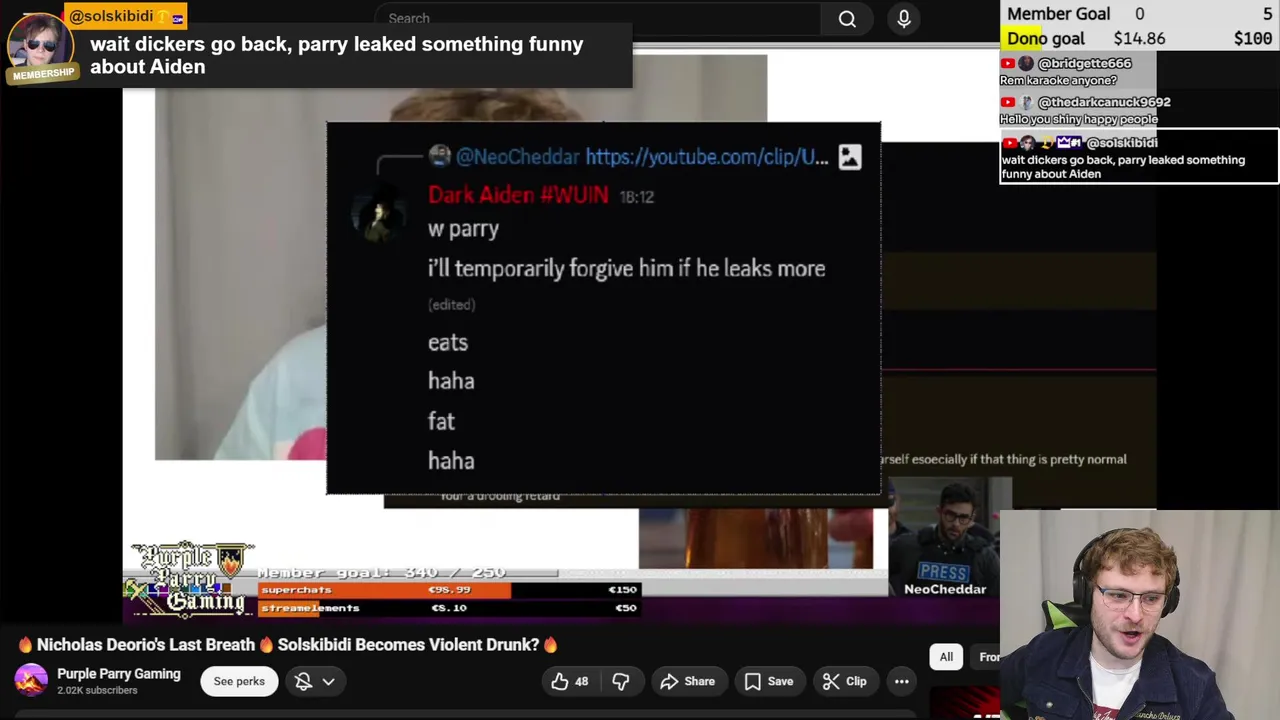Like the video with thumbs up
The image size is (1280, 720).
coord(570,681)
